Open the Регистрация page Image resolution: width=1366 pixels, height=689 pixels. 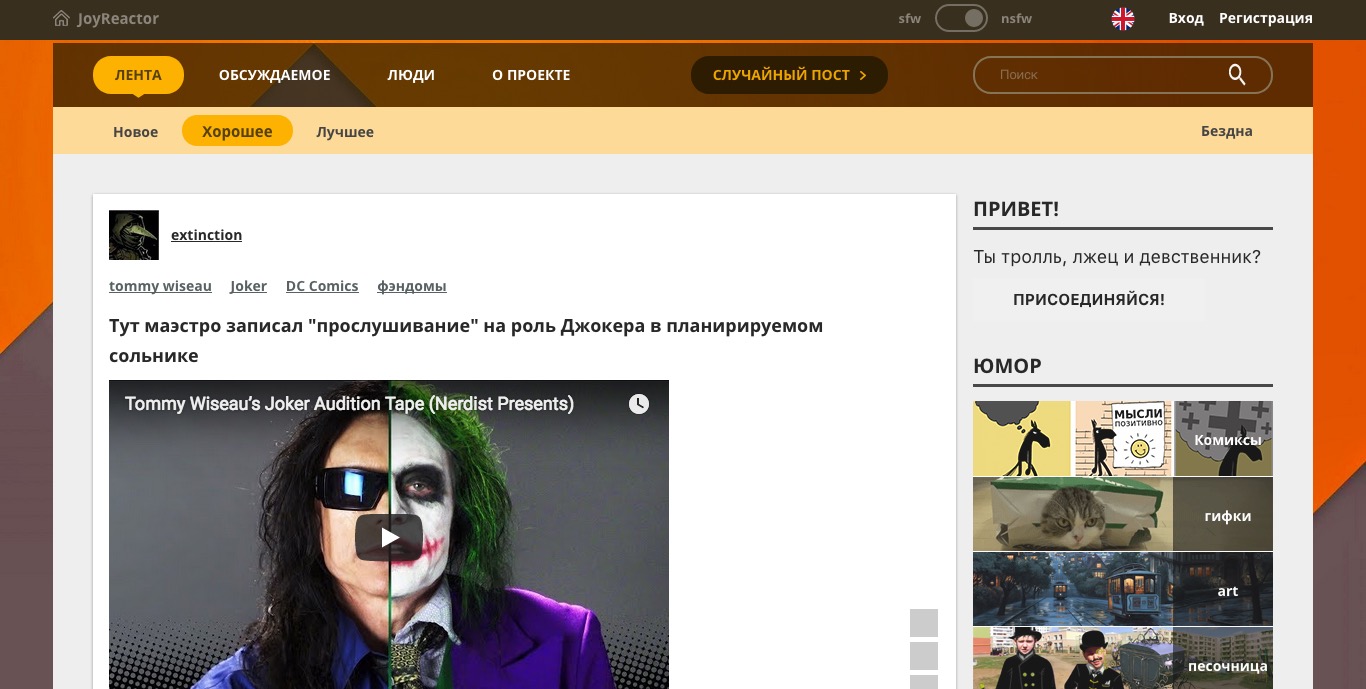tap(1265, 18)
